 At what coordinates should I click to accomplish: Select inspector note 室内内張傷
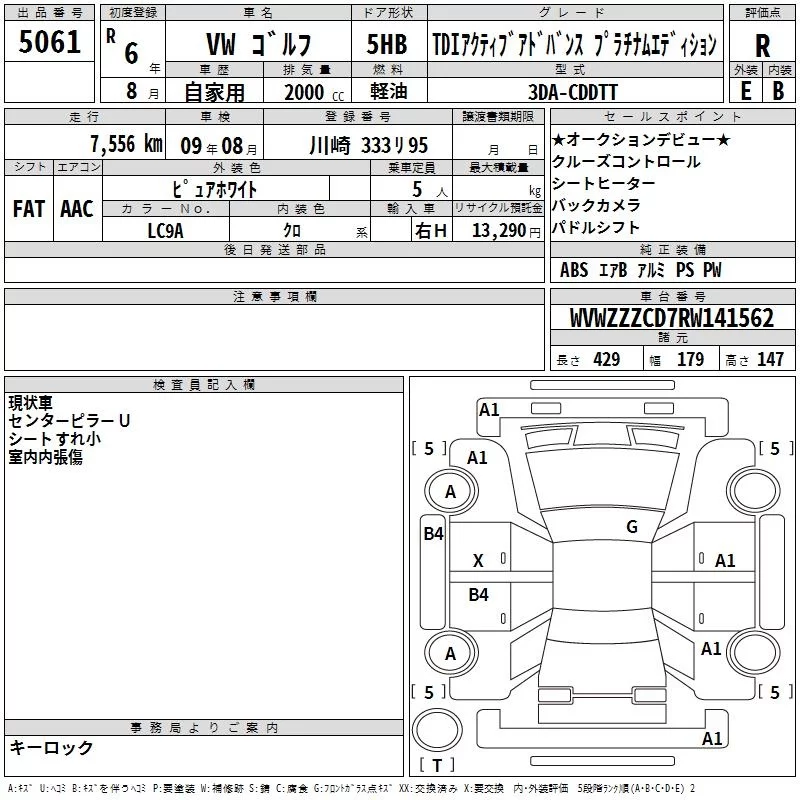point(45,457)
